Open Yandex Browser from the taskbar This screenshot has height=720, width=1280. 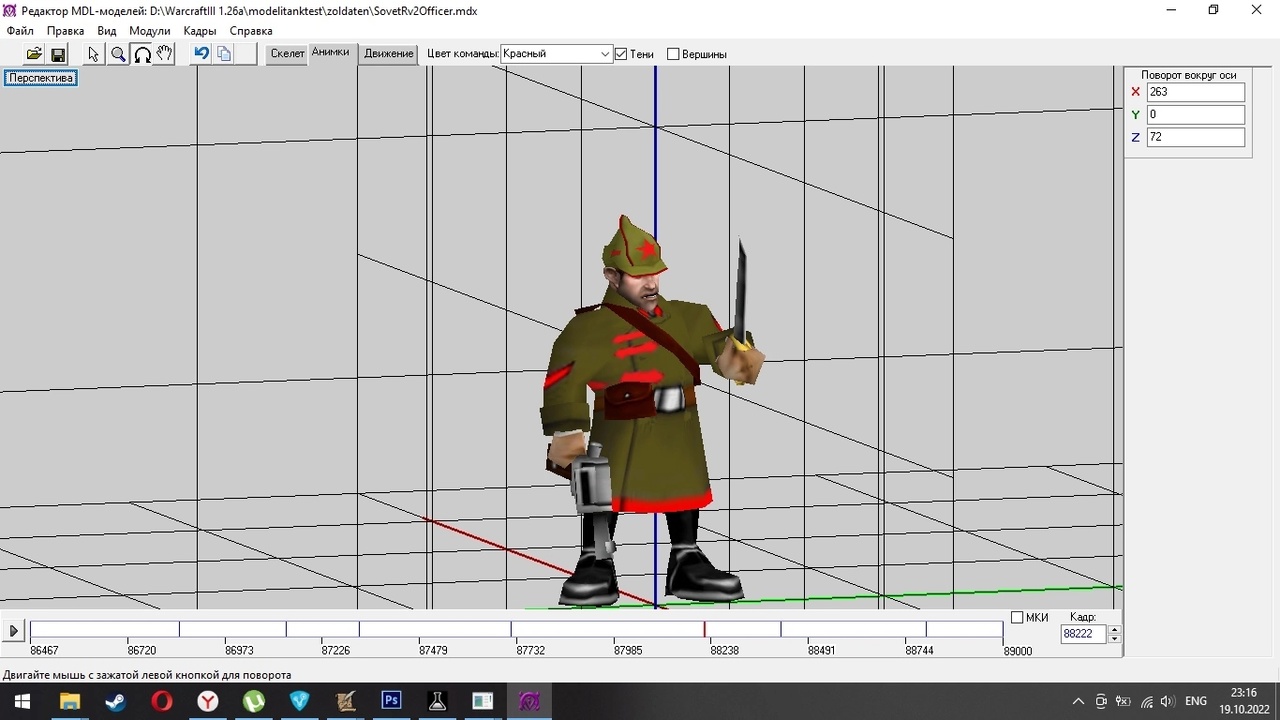208,701
